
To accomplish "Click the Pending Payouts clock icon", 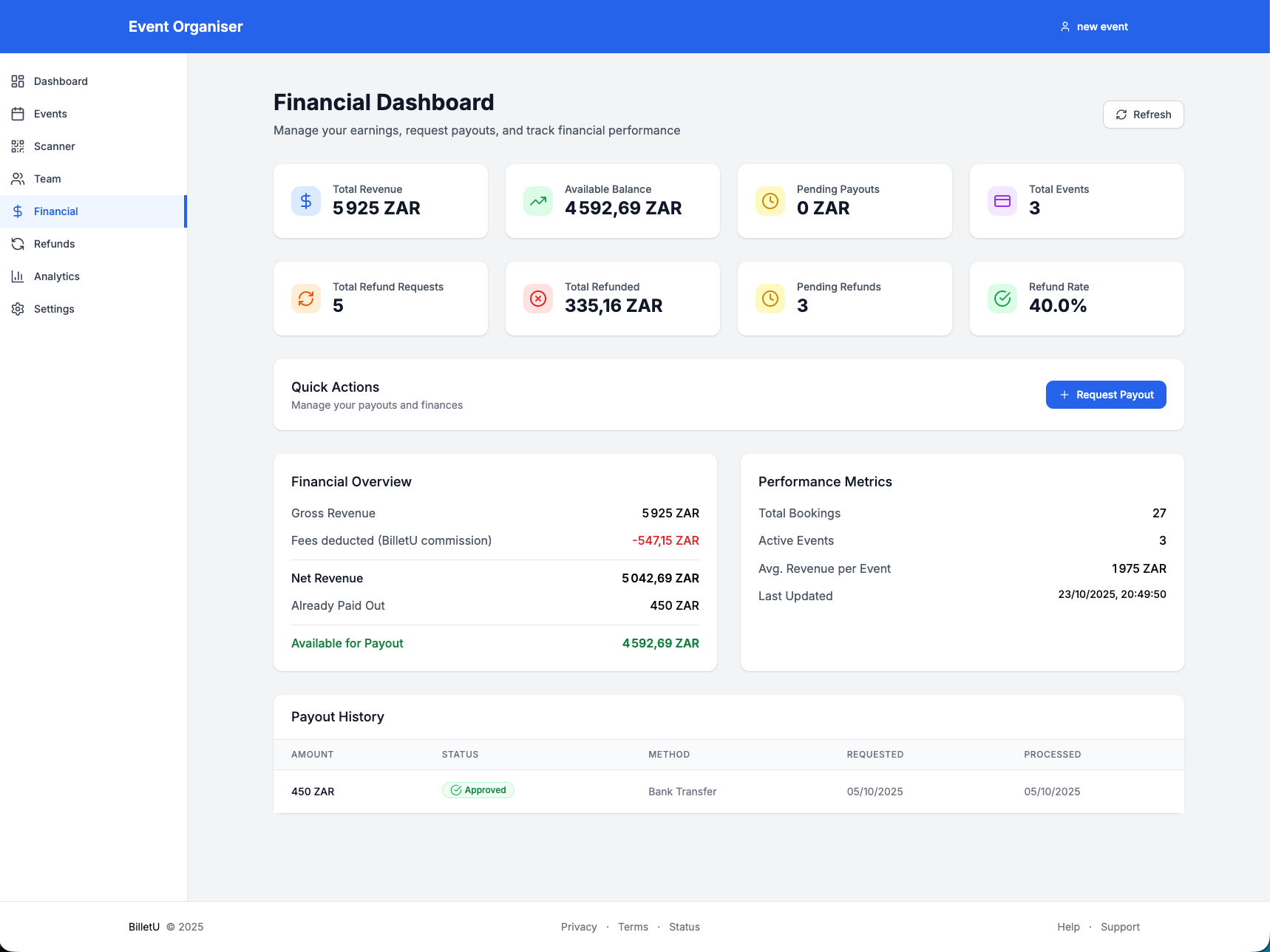I will [770, 201].
